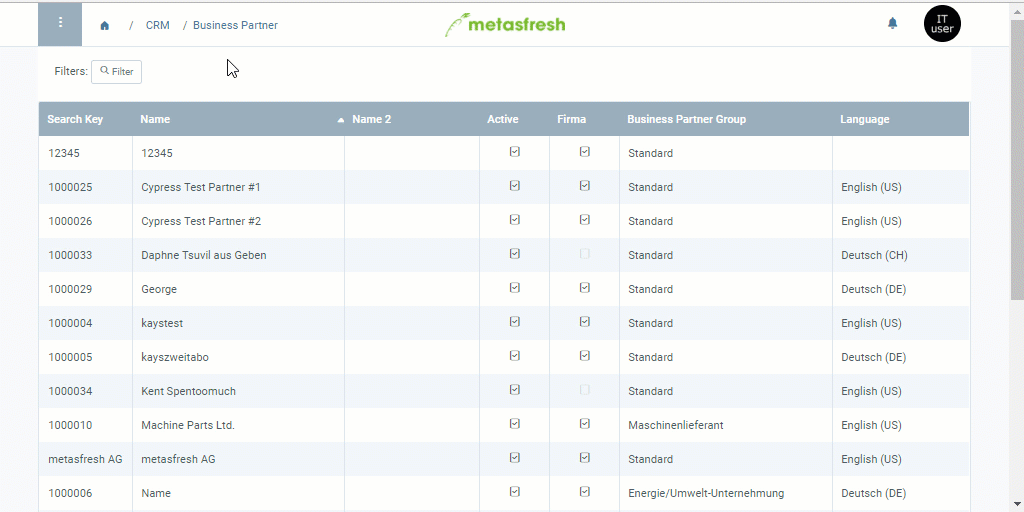1024x512 pixels.
Task: Open CRM breadcrumb menu
Action: tap(157, 25)
